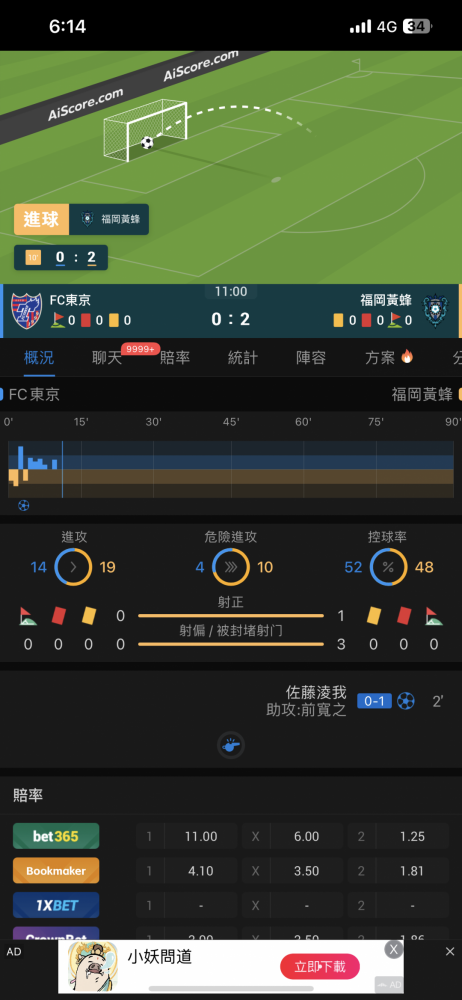Tap the 立即下載 download ad button
Viewport: 462px width, 1000px height.
coord(320,967)
